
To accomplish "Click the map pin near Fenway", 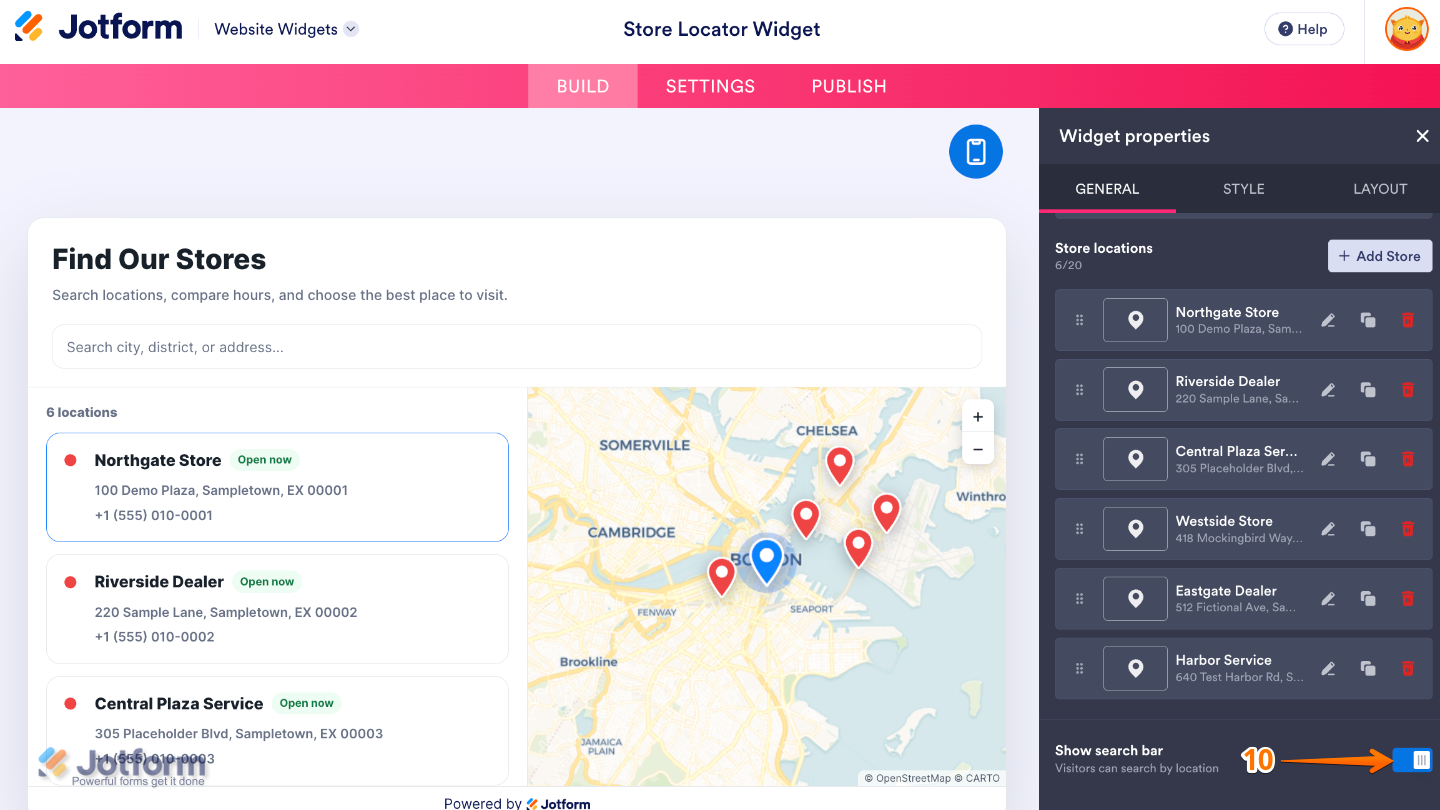I will (722, 577).
